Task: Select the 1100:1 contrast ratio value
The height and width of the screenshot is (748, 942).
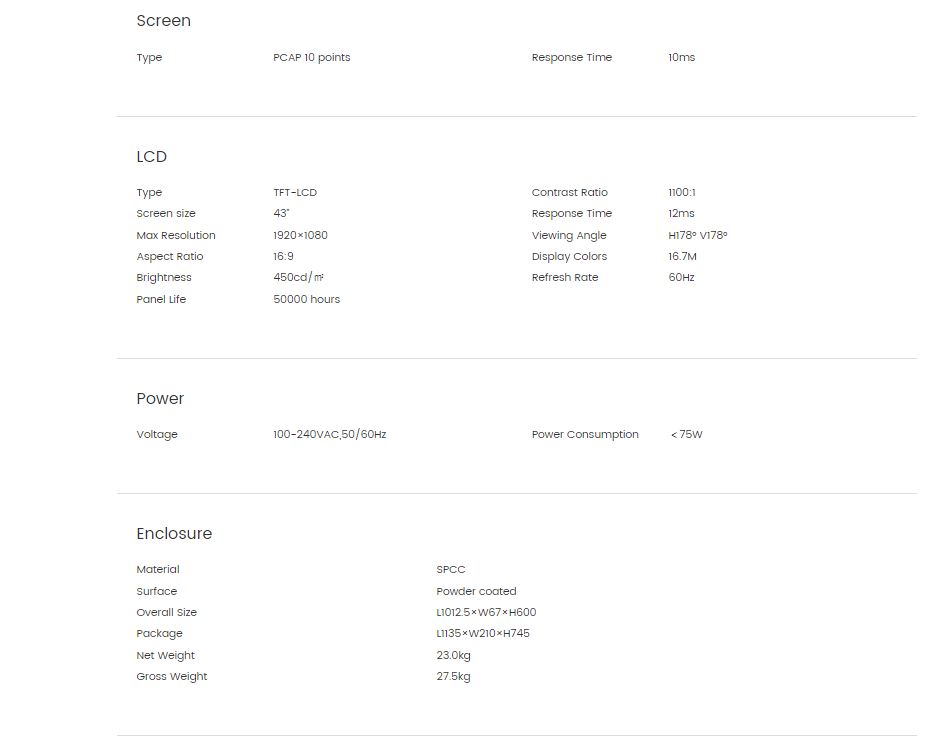Action: pyautogui.click(x=682, y=192)
